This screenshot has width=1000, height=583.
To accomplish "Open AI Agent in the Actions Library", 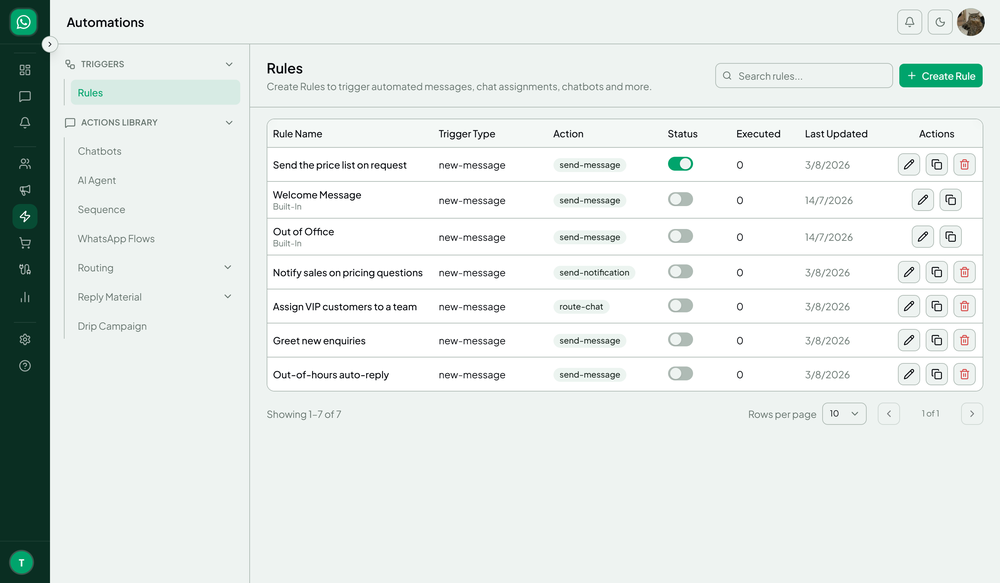I will [97, 181].
